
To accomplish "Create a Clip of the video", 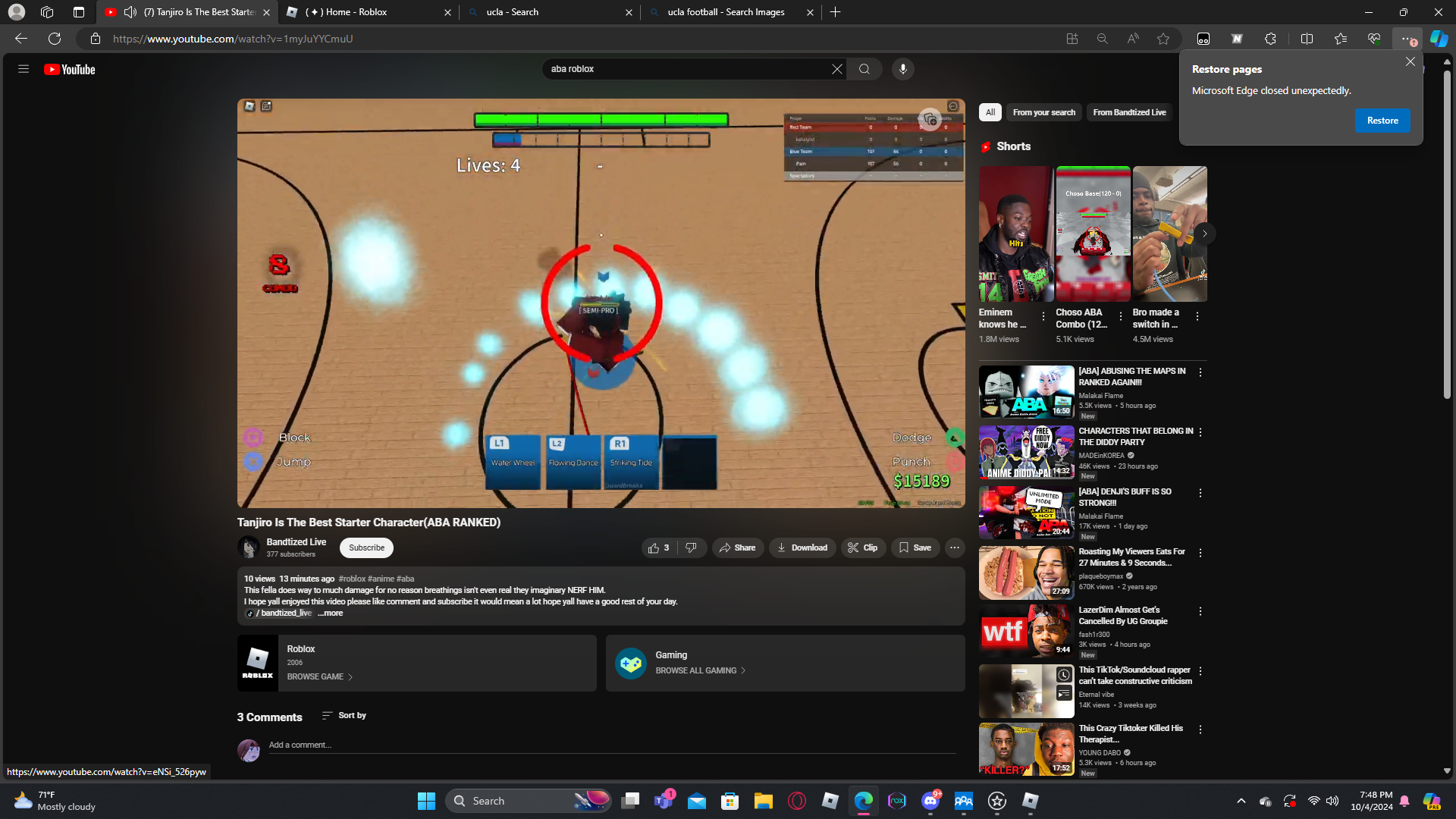I will (x=863, y=548).
